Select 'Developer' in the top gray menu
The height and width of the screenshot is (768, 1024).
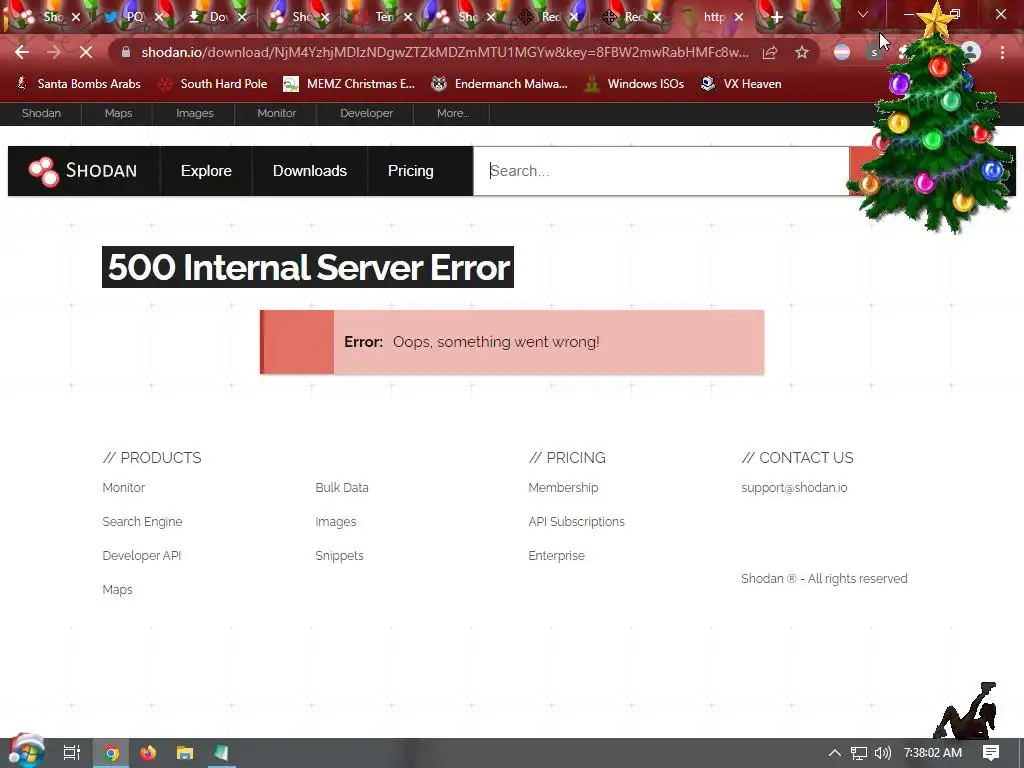[x=366, y=113]
